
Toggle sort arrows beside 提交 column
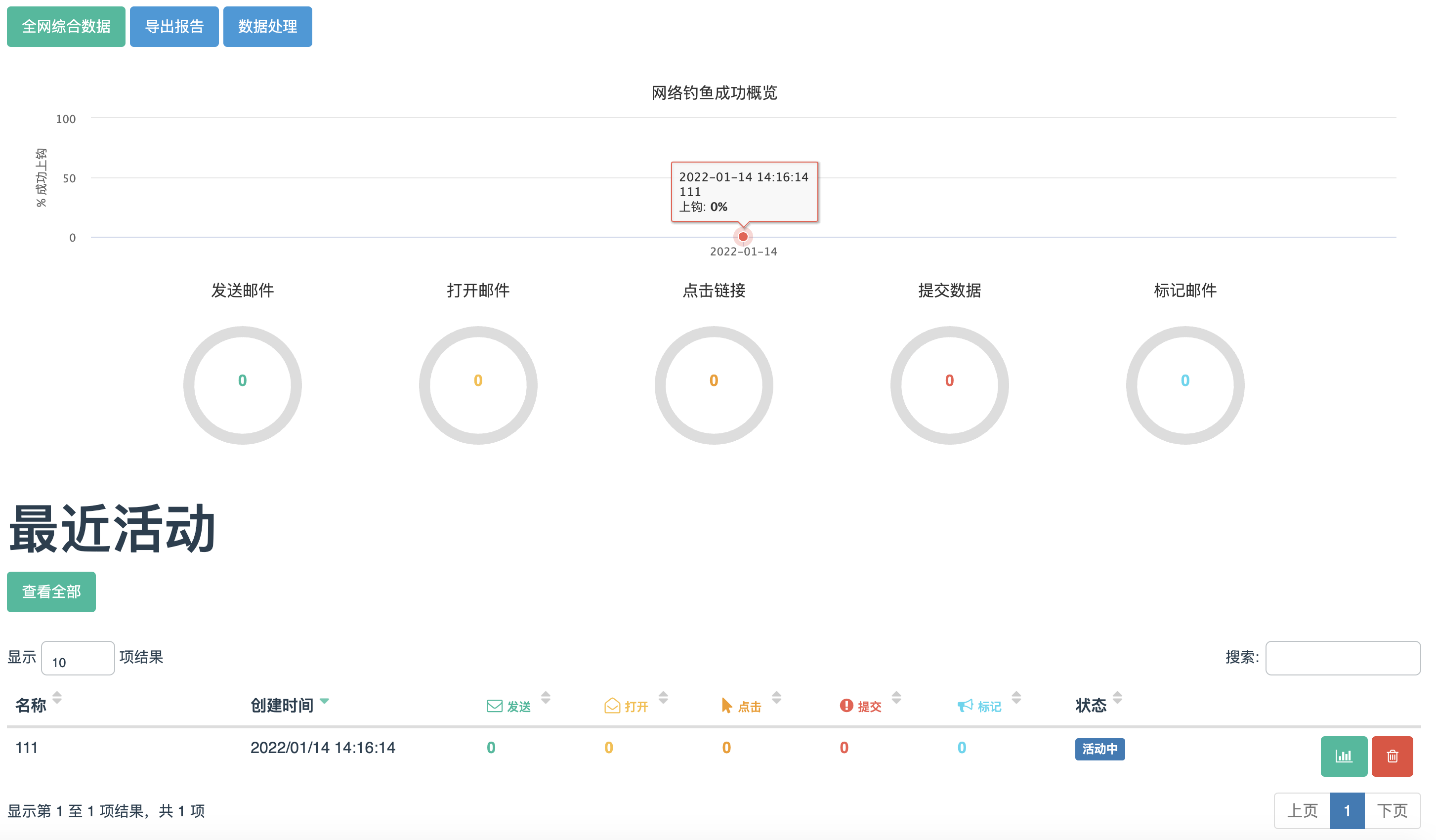click(x=896, y=698)
